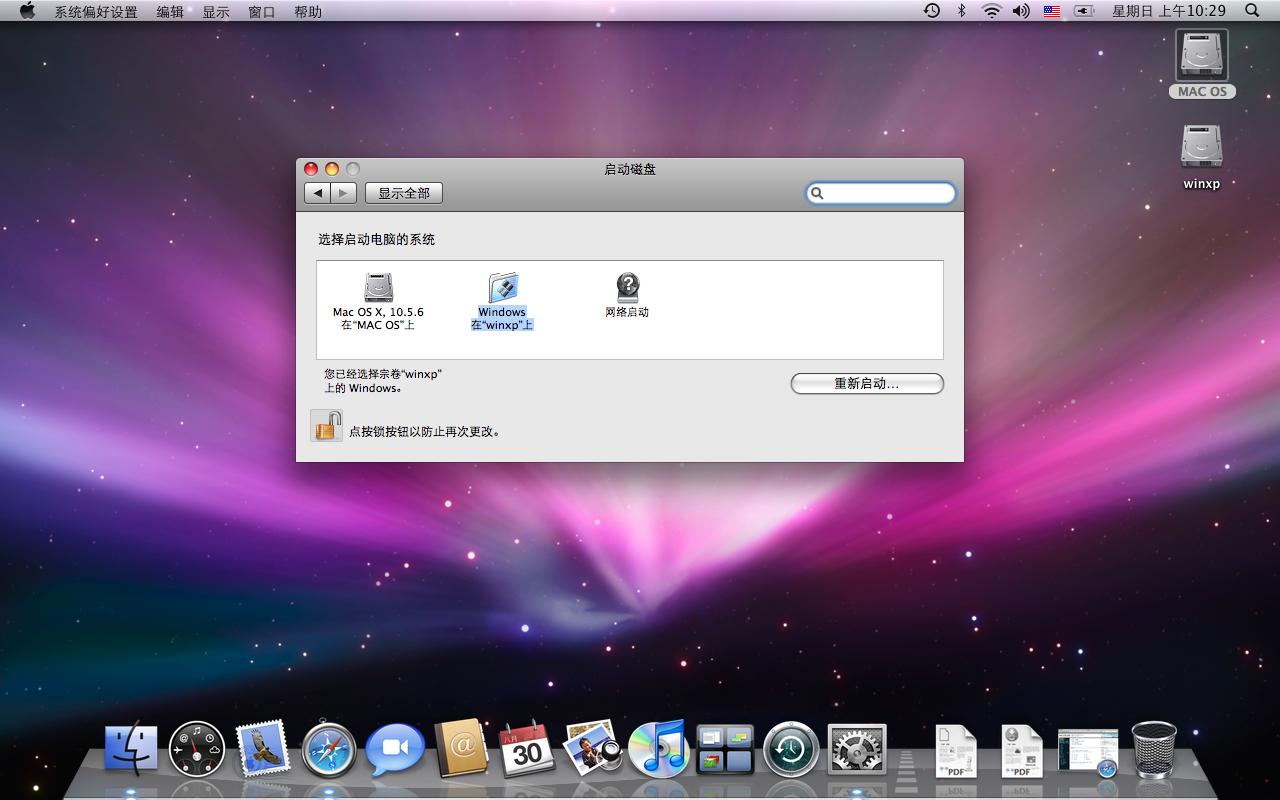Open the 系统偏好设置 menu
1280x800 pixels.
(96, 11)
